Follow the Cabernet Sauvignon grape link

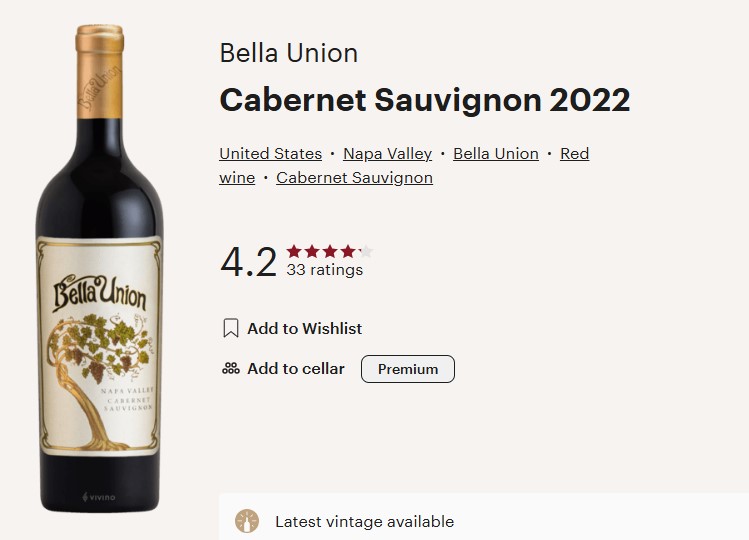coord(354,178)
